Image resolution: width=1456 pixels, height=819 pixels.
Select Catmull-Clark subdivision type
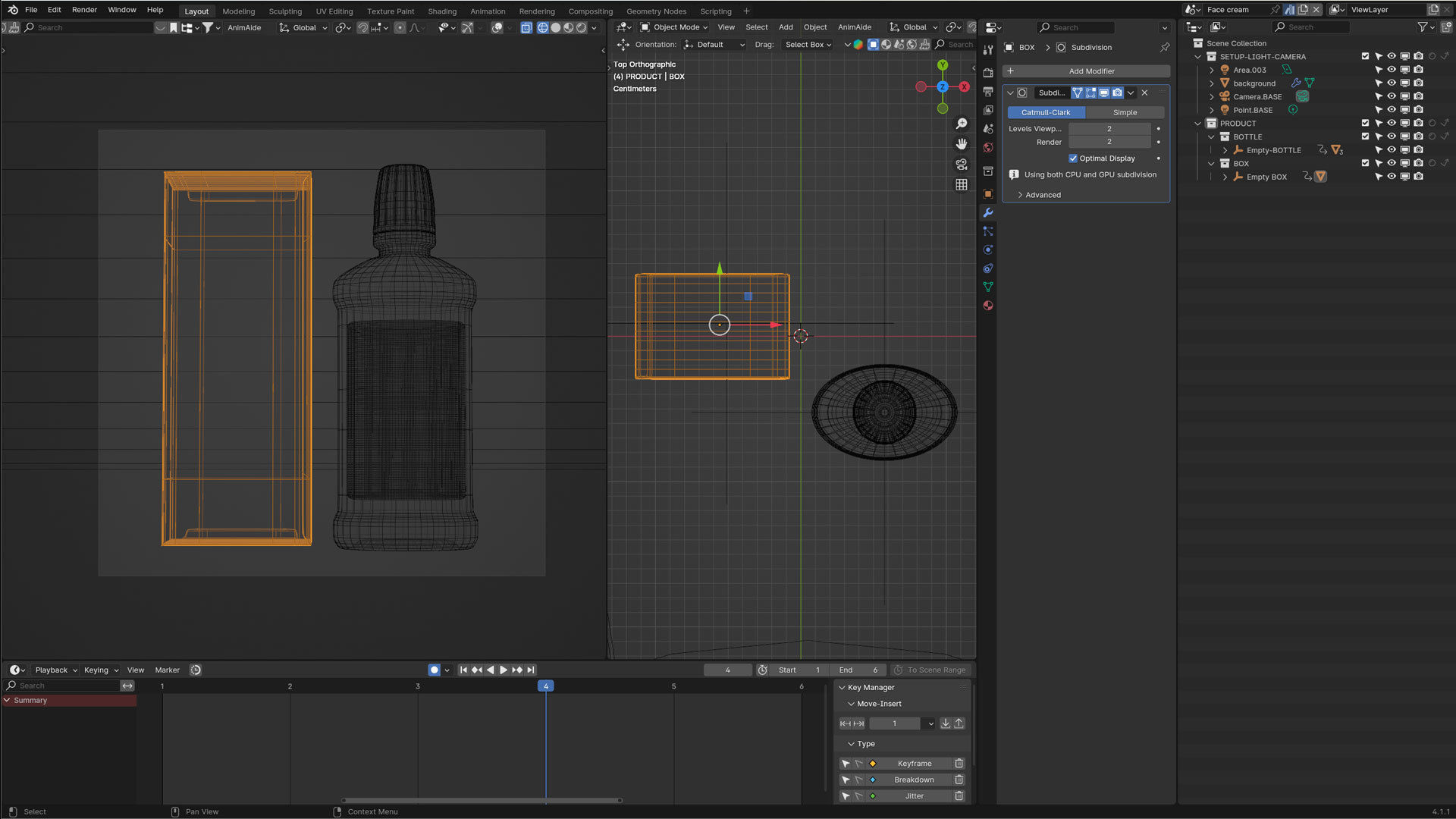tap(1046, 112)
